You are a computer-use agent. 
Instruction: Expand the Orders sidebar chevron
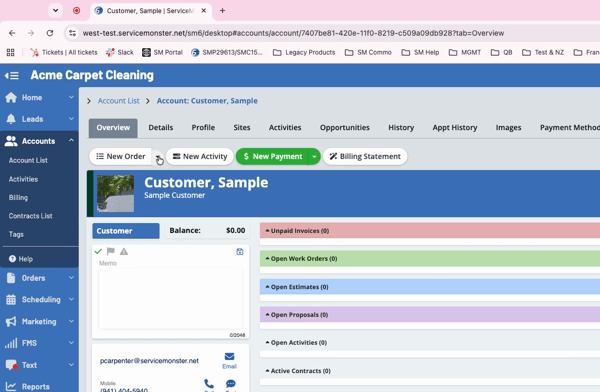71,278
